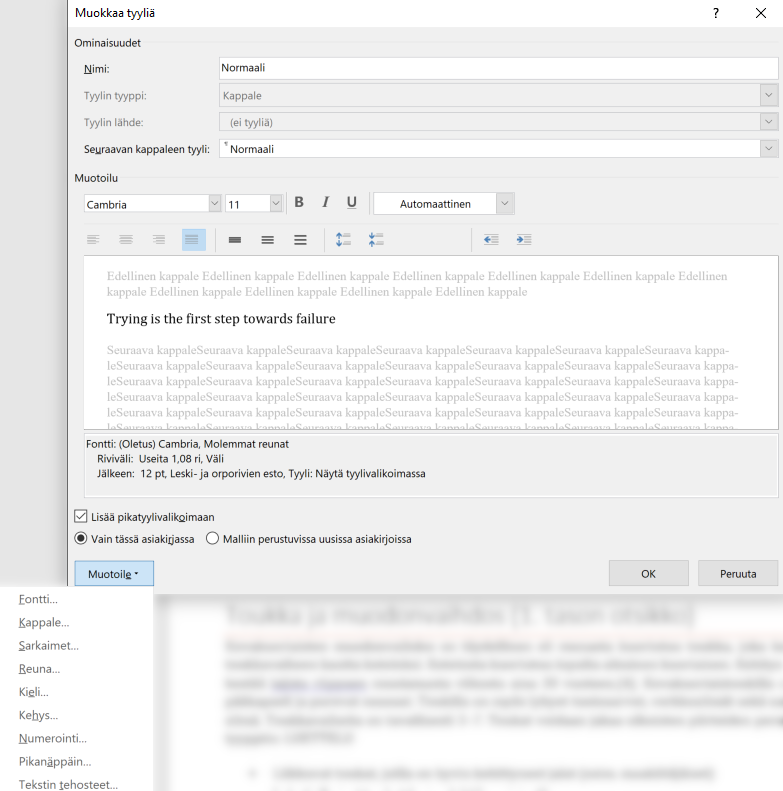The image size is (783, 791).
Task: Select Vain tässä asiakirjassa option
Action: pyautogui.click(x=81, y=538)
